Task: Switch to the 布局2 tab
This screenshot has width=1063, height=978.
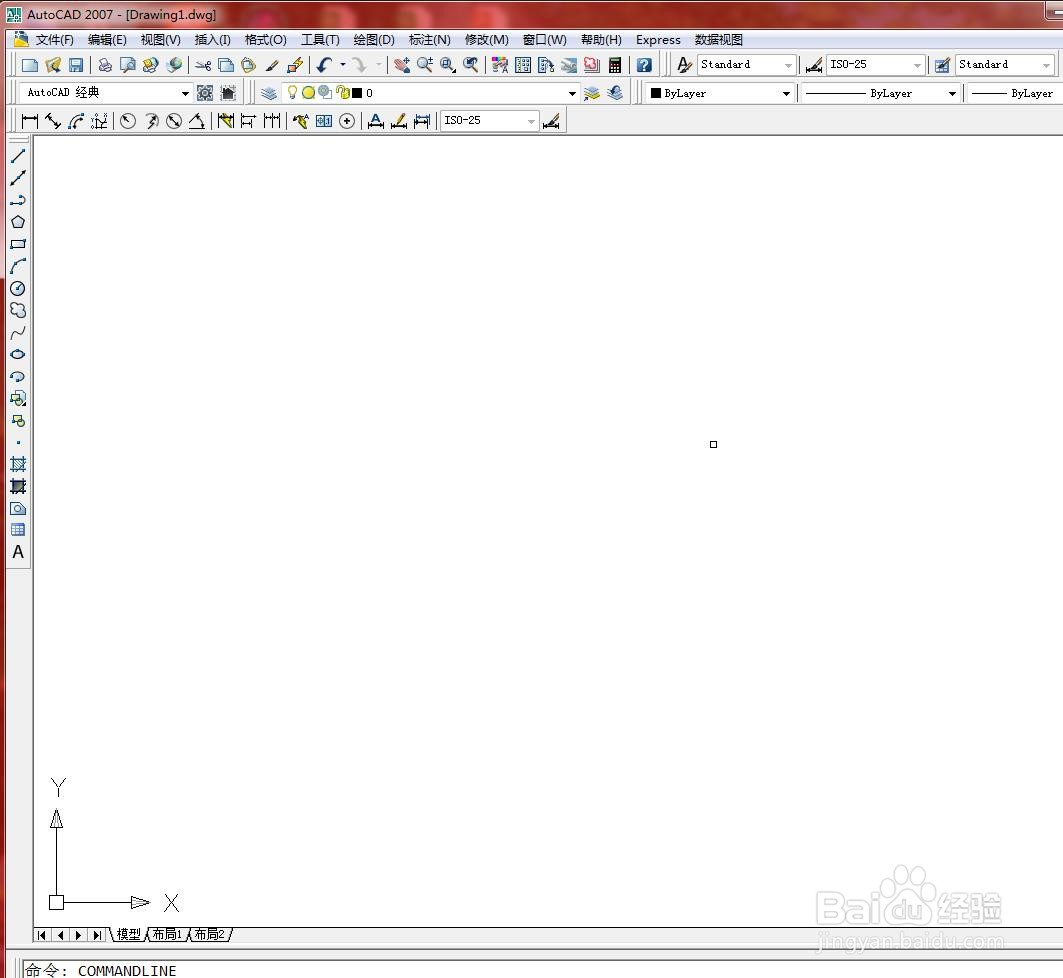Action: [209, 935]
